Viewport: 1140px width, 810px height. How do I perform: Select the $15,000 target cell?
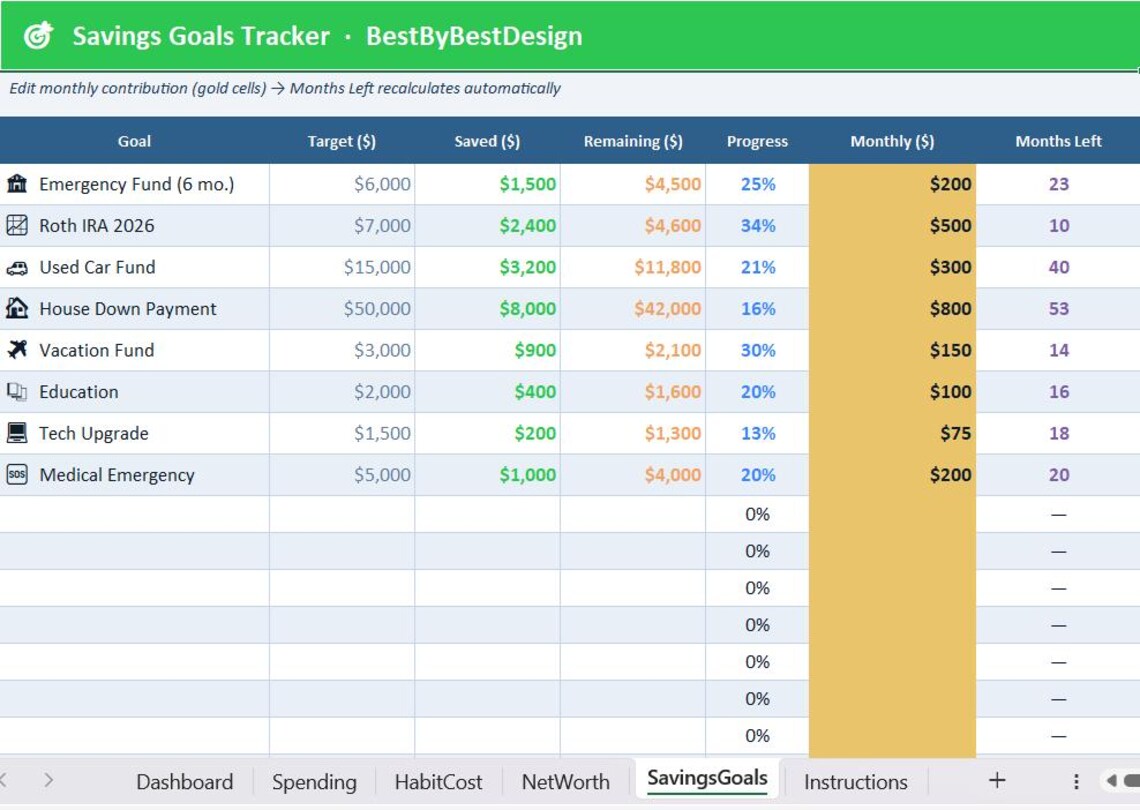342,267
